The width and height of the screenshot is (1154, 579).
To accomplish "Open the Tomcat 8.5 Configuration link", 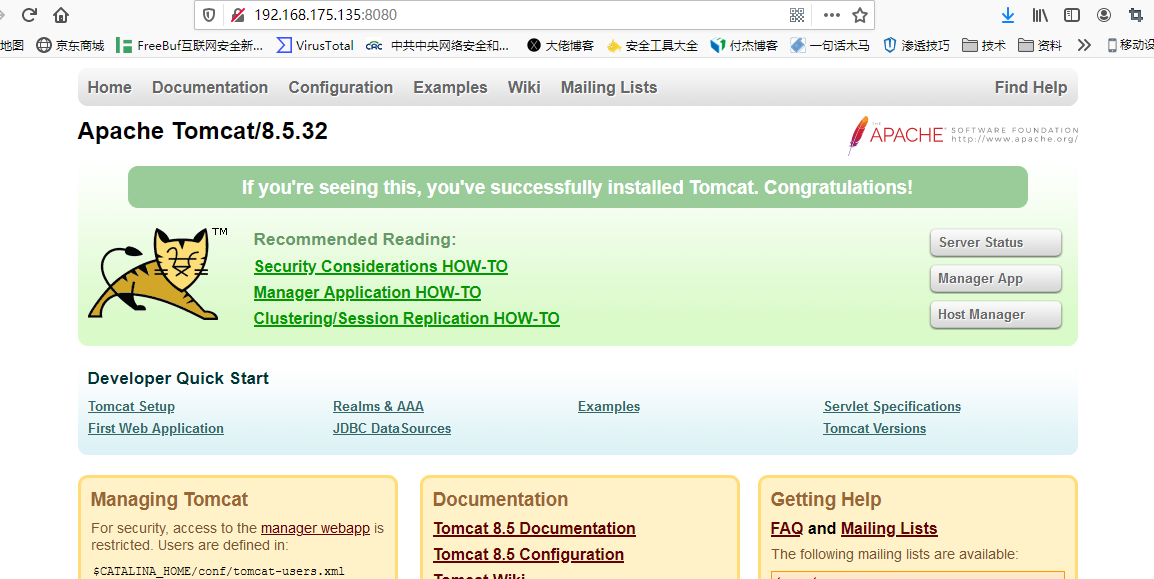I will pos(528,555).
